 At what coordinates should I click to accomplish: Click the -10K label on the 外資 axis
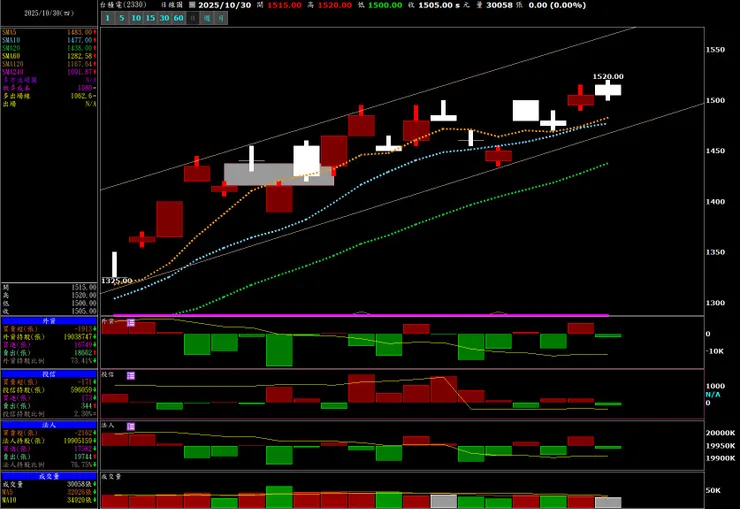click(715, 351)
